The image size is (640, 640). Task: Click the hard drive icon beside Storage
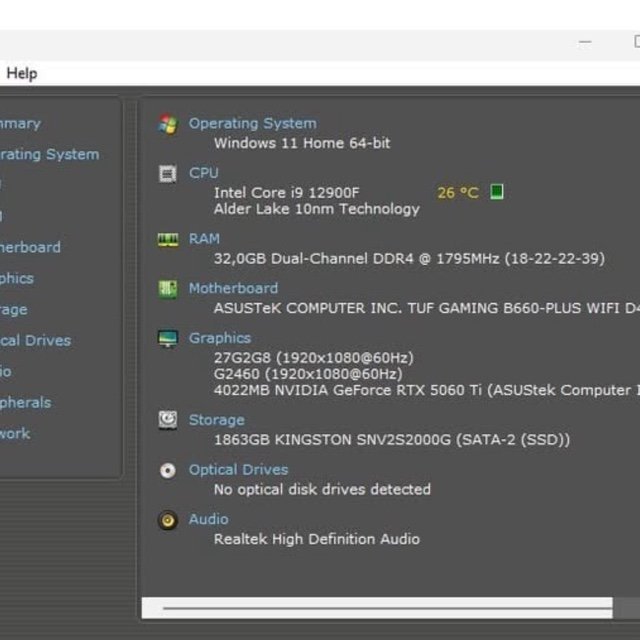point(168,420)
